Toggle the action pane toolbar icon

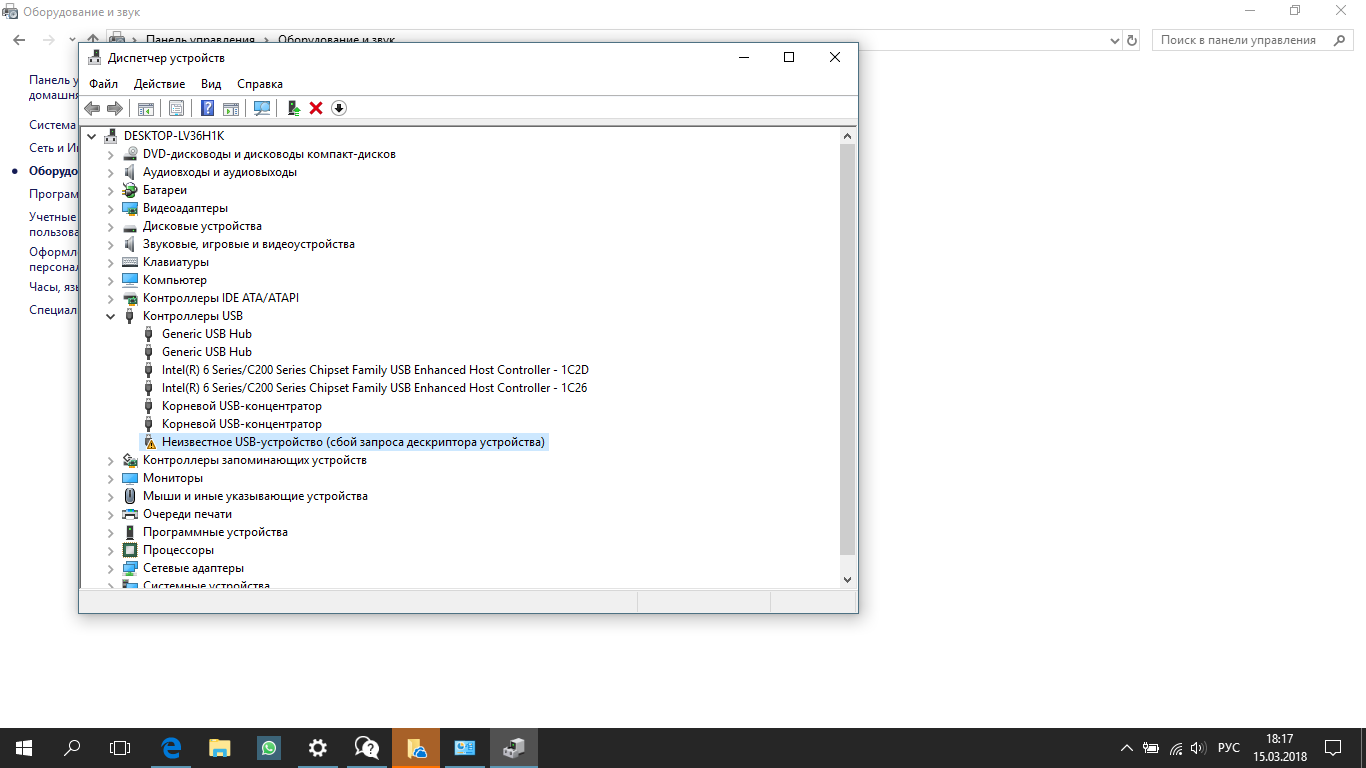tap(231, 108)
